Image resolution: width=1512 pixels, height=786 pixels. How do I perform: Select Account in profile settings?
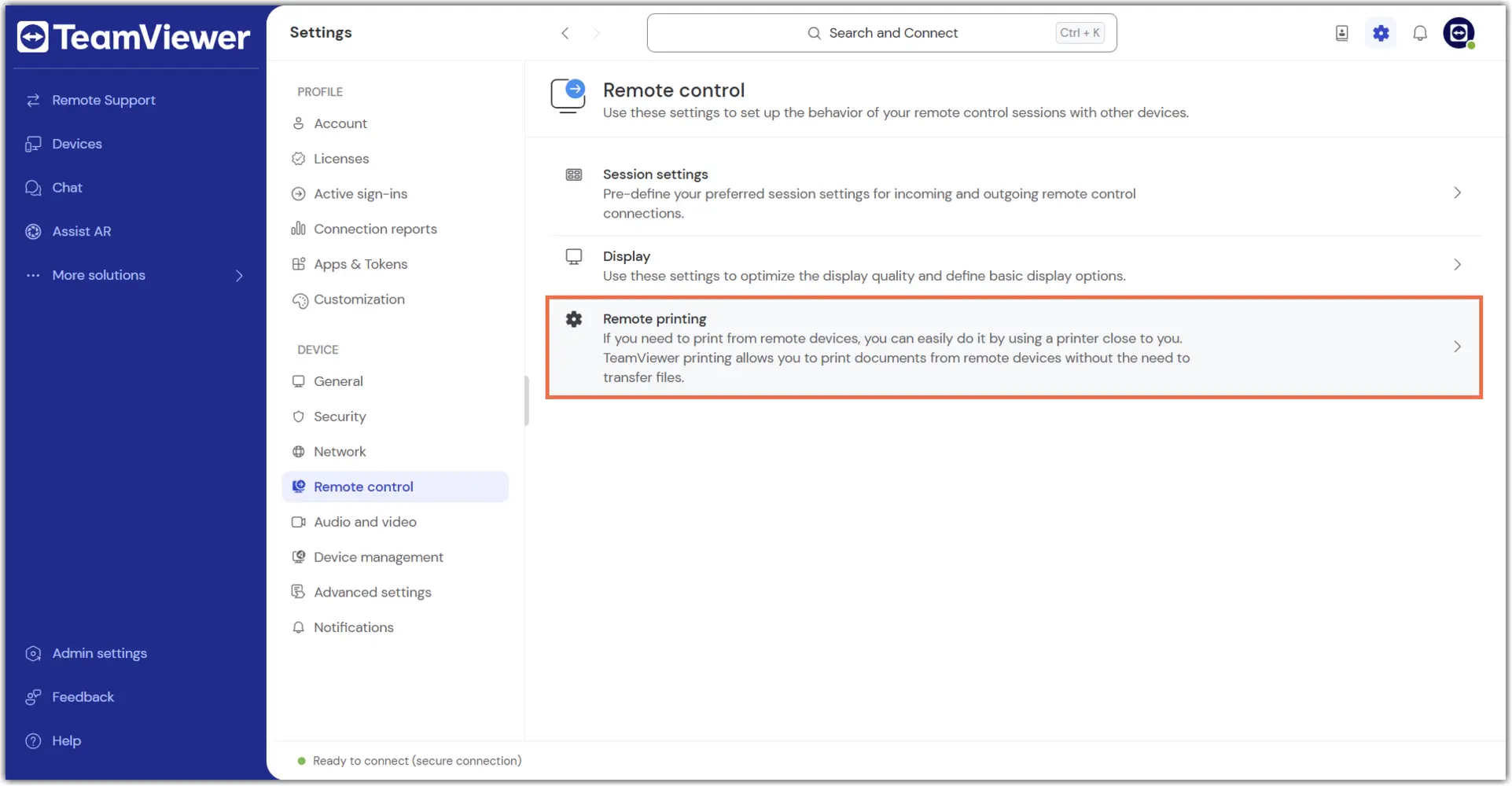coord(340,123)
